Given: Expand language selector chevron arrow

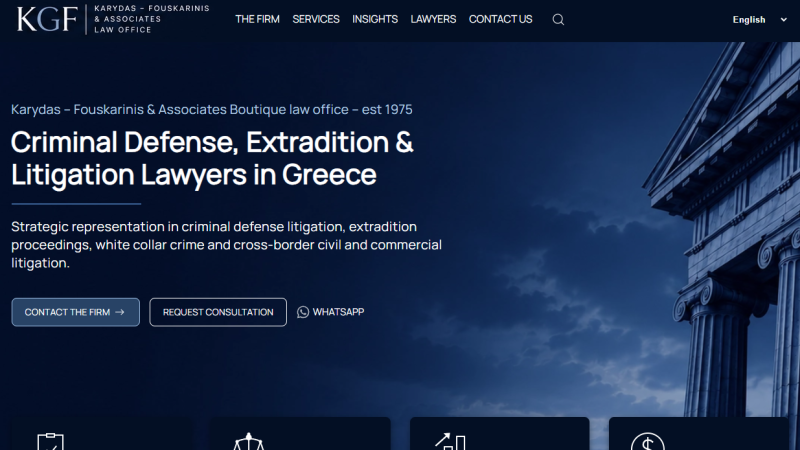Looking at the screenshot, I should point(784,19).
